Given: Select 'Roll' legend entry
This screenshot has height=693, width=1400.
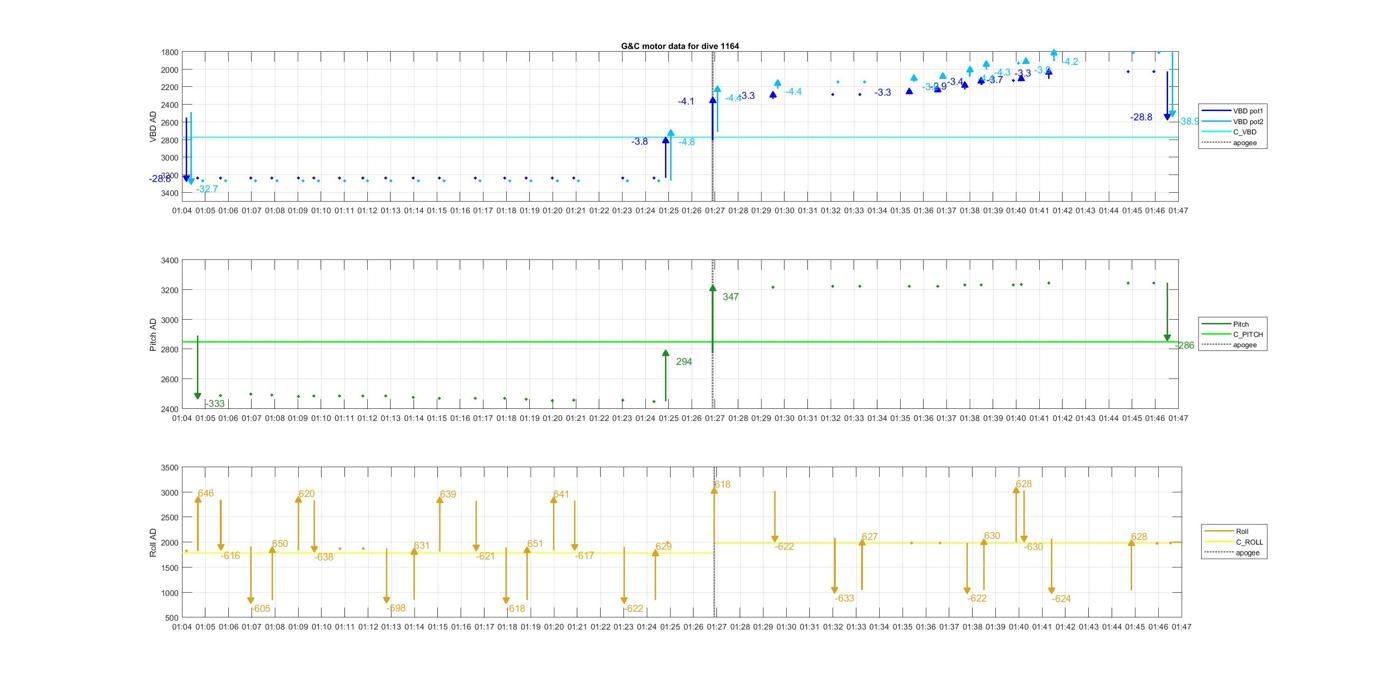Looking at the screenshot, I should pos(1242,531).
